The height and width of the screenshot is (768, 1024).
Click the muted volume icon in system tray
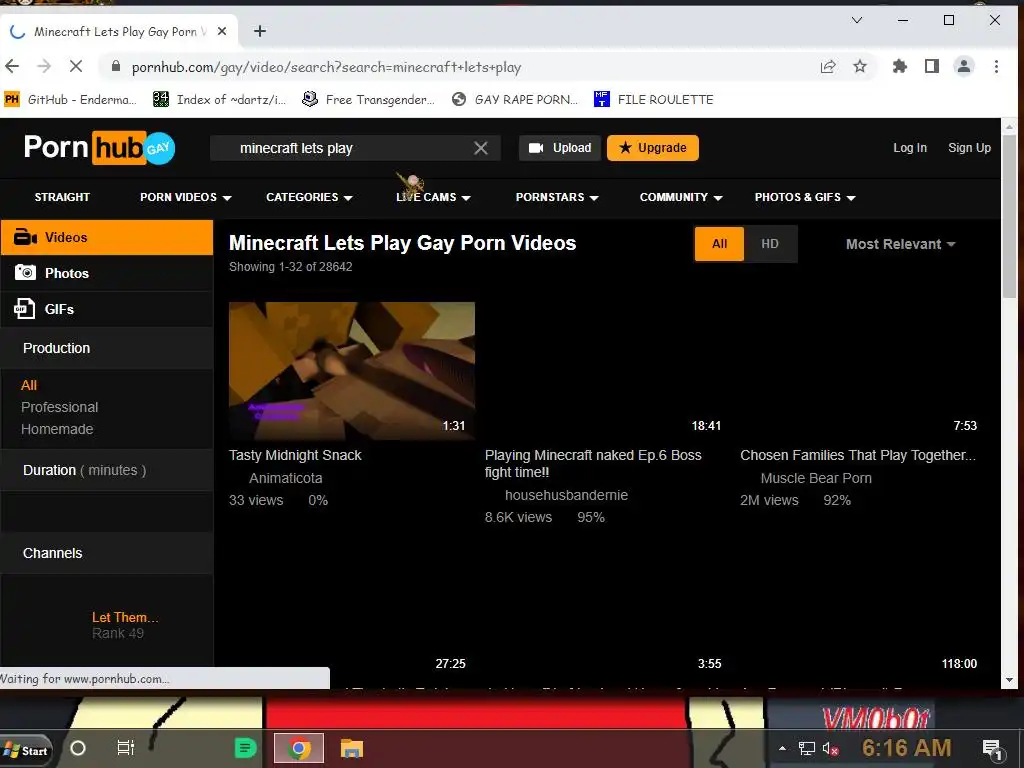tap(830, 748)
